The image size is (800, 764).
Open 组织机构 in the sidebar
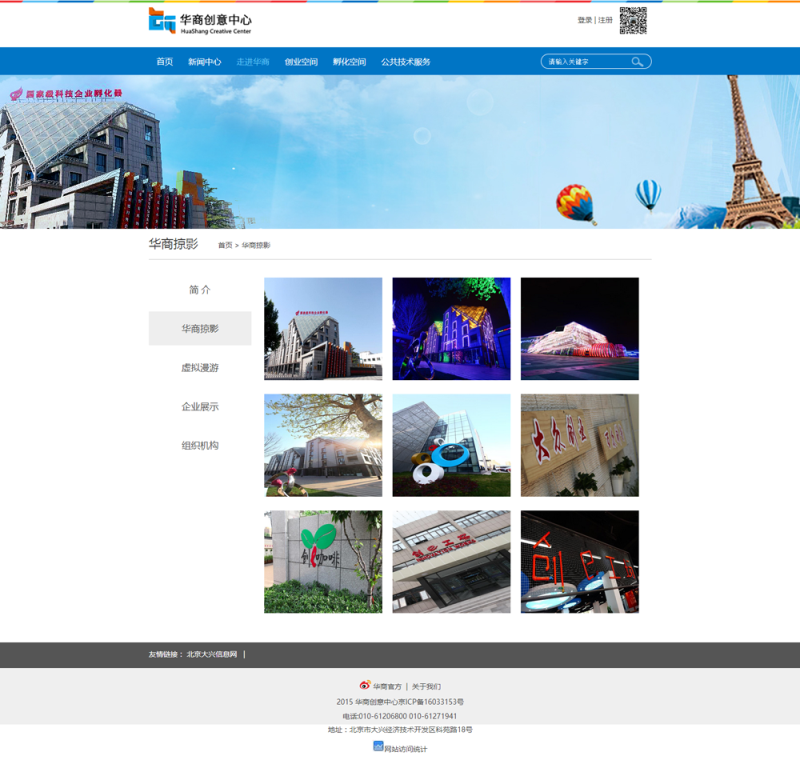coord(200,446)
